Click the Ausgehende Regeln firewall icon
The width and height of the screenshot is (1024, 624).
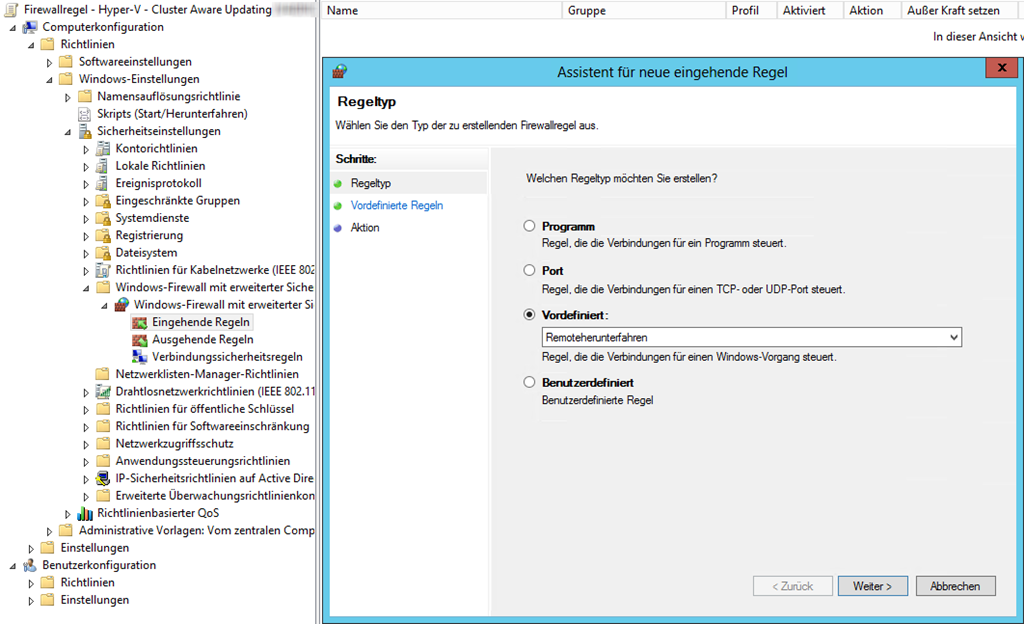click(139, 340)
